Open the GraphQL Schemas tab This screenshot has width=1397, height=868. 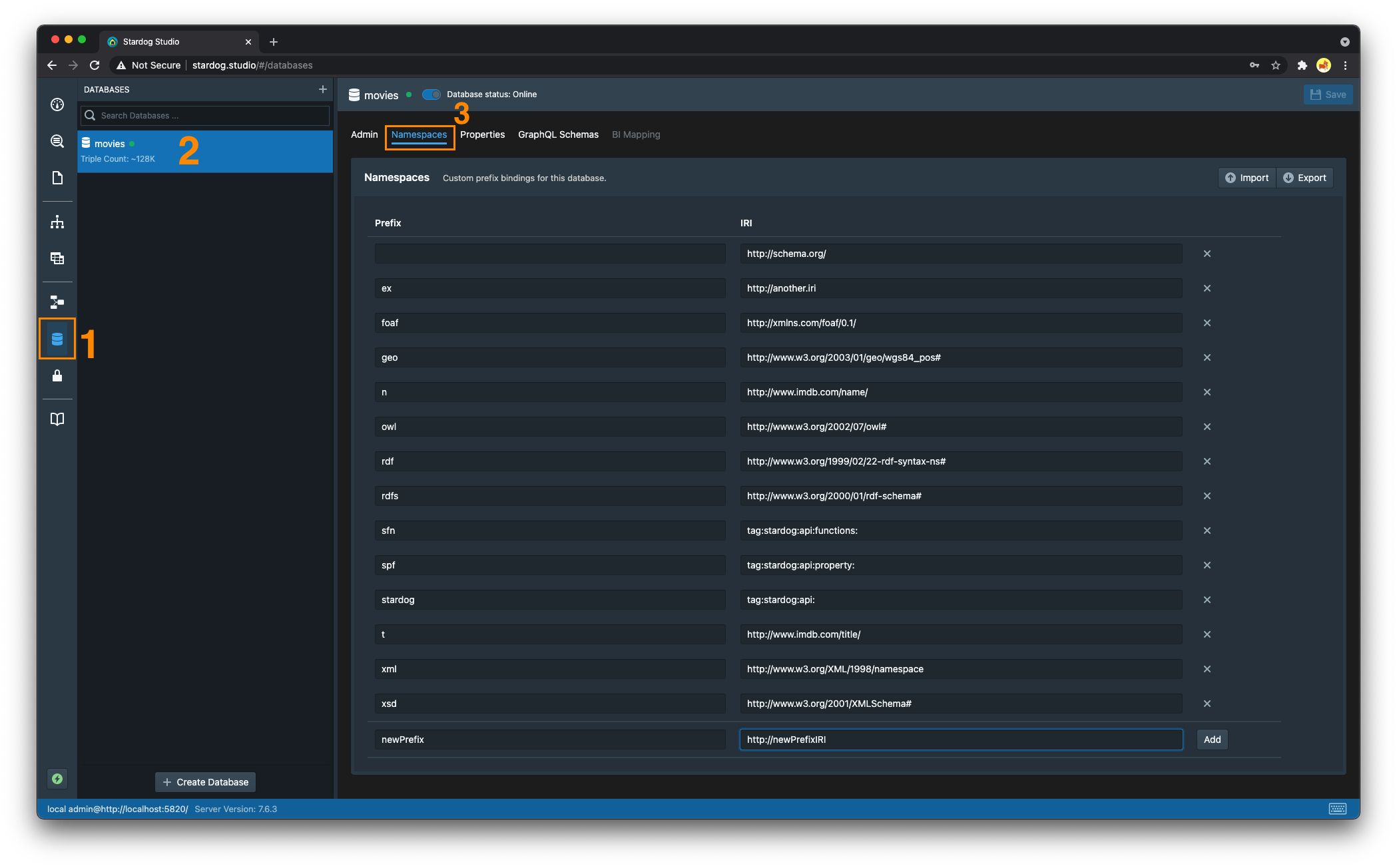click(x=558, y=134)
